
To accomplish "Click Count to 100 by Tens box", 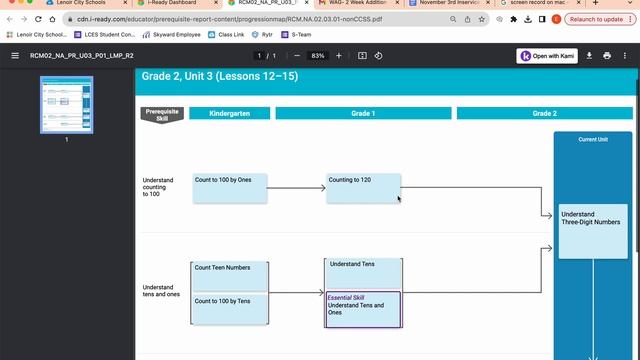I will click(230, 309).
